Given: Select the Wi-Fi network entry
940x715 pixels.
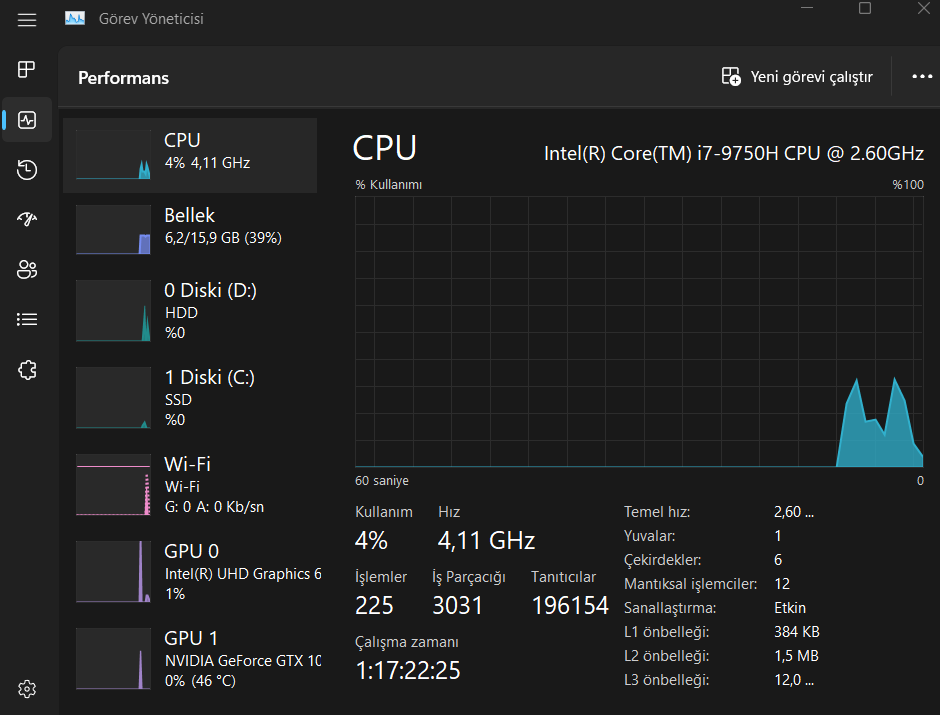Looking at the screenshot, I should click(190, 484).
